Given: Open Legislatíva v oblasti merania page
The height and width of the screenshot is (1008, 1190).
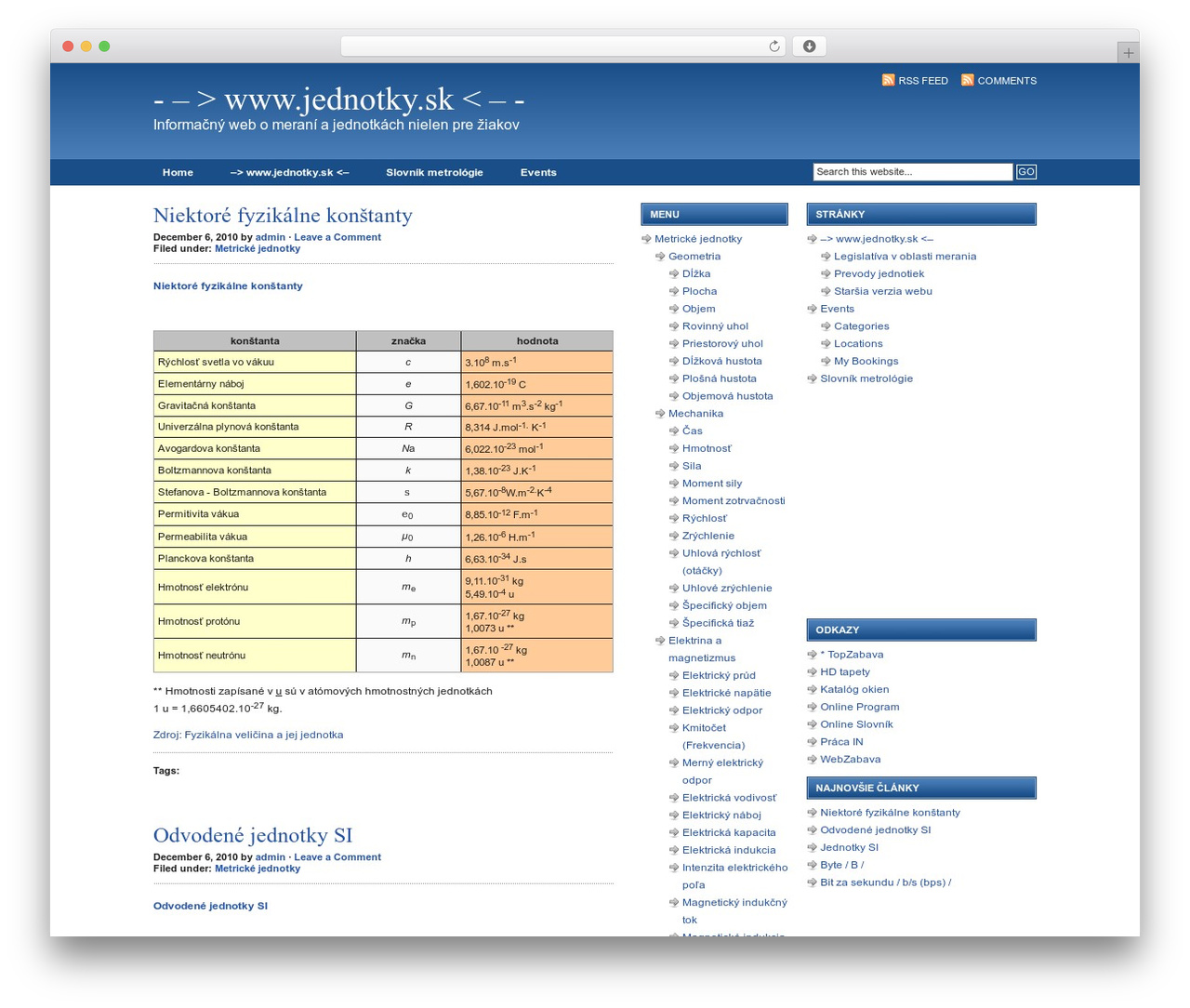Looking at the screenshot, I should pyautogui.click(x=905, y=257).
